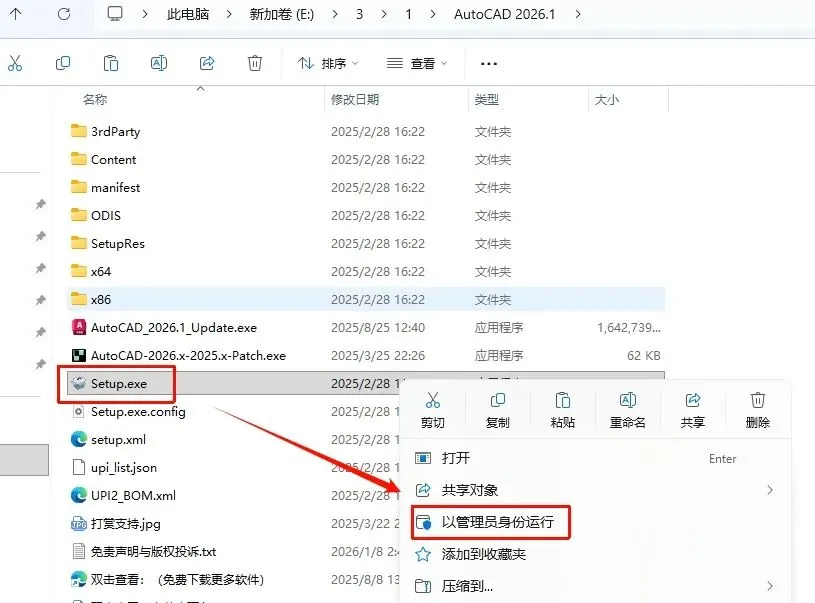Click 粘贴 in the context menu
815x603 pixels.
(x=562, y=410)
